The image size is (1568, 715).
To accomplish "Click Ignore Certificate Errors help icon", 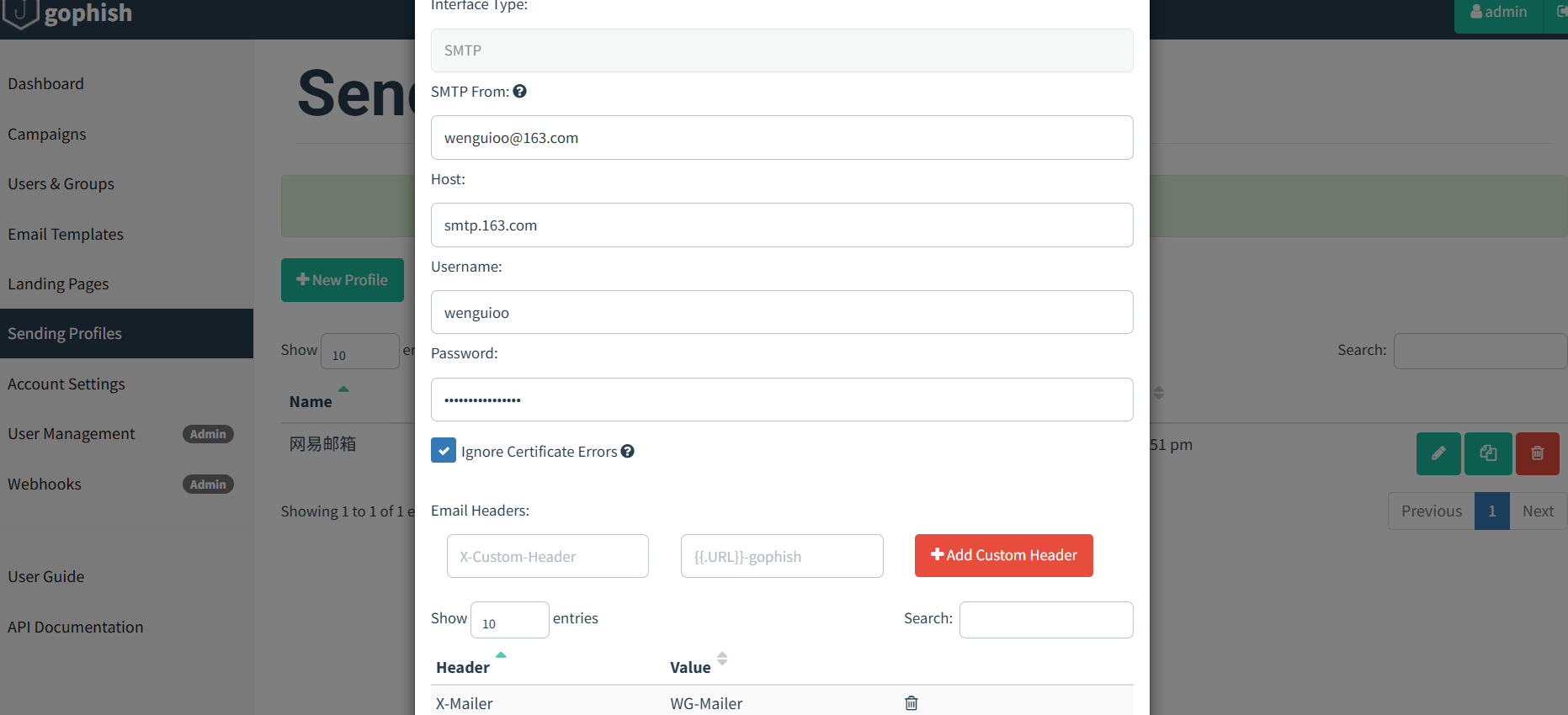I will 628,452.
